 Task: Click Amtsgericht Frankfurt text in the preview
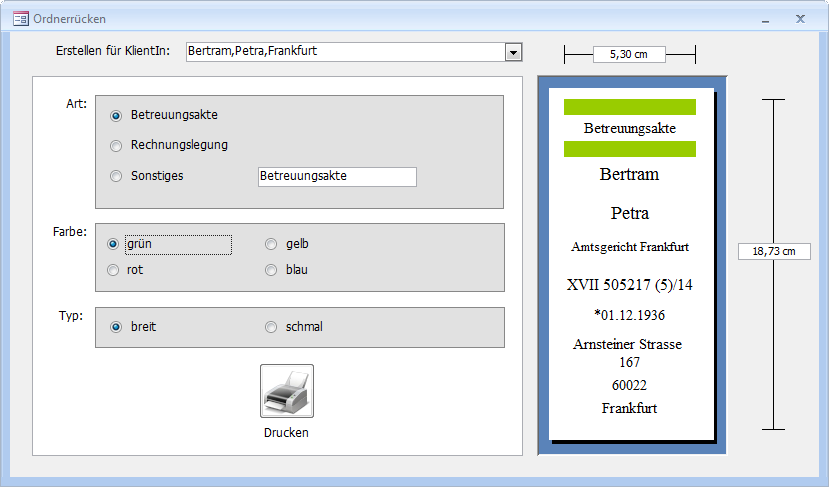[x=630, y=247]
